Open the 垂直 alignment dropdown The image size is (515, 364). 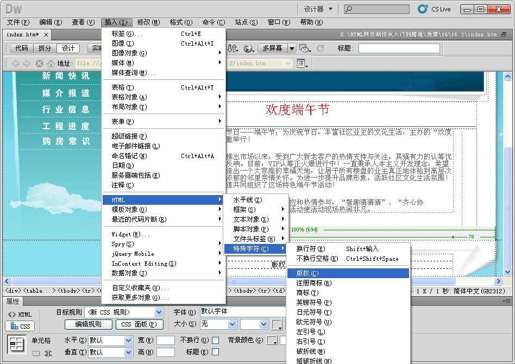point(129,352)
